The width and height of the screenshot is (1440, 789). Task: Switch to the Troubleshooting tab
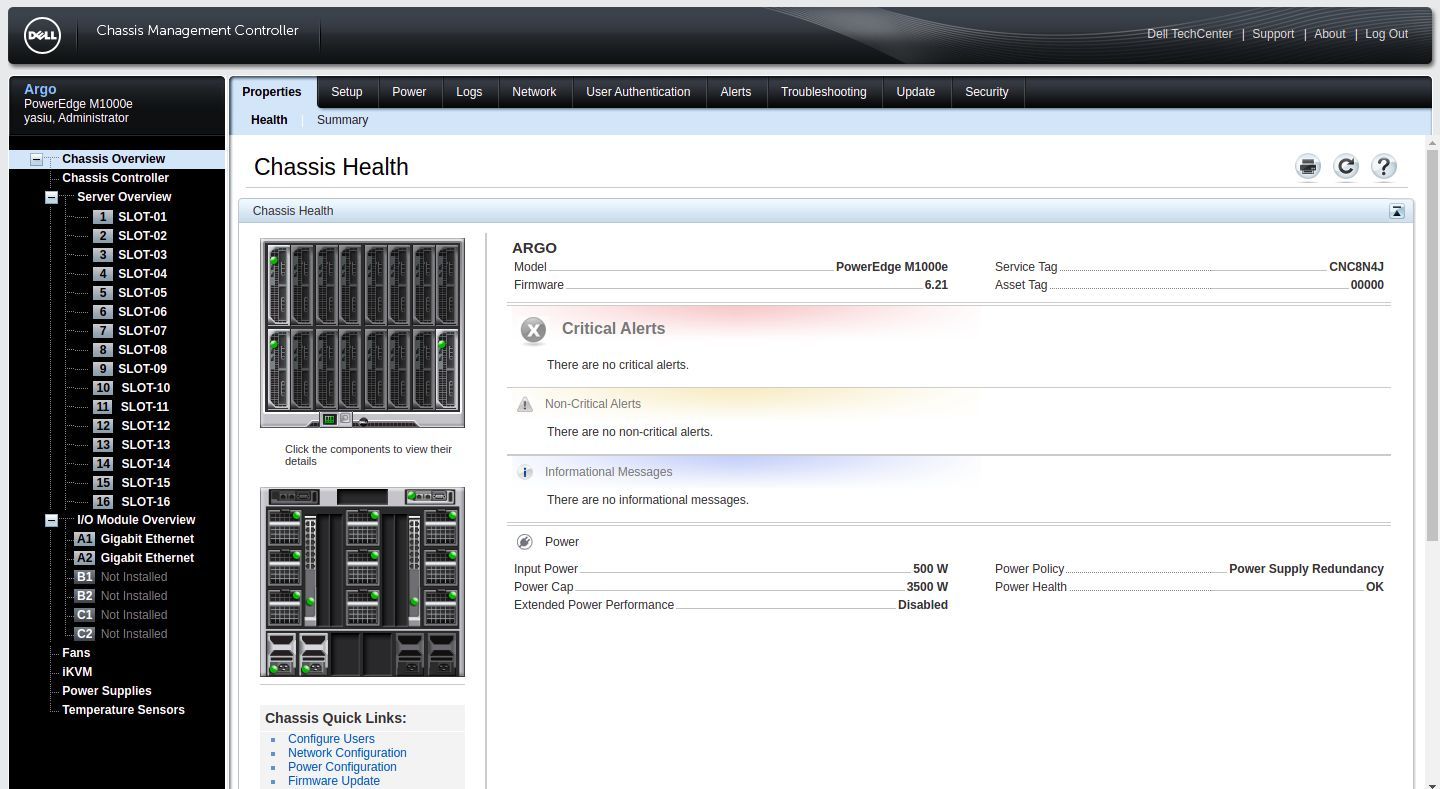(824, 92)
